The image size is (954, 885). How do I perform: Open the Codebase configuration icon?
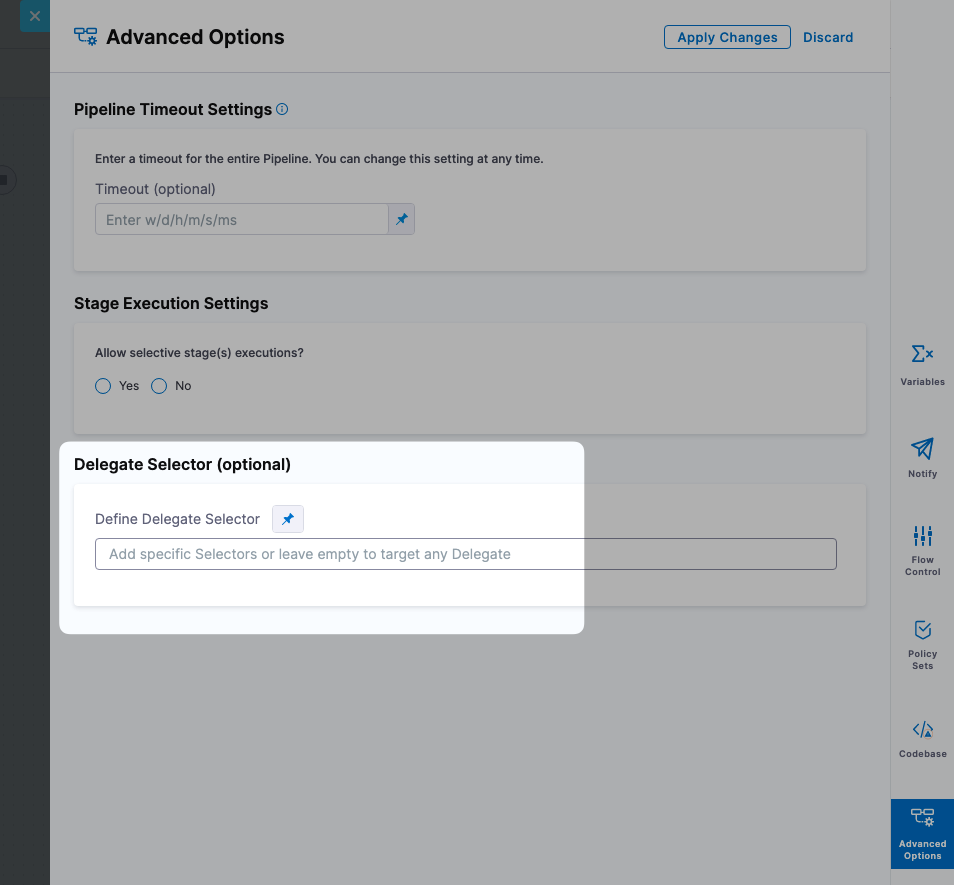click(x=922, y=731)
